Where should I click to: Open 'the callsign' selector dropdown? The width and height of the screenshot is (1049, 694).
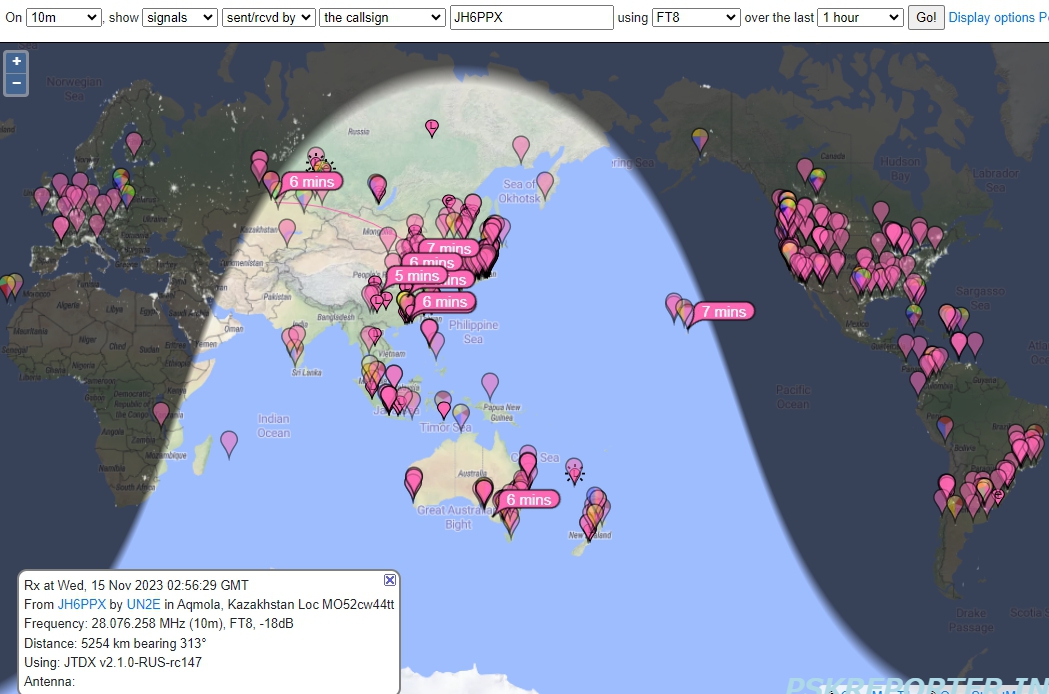pos(382,17)
